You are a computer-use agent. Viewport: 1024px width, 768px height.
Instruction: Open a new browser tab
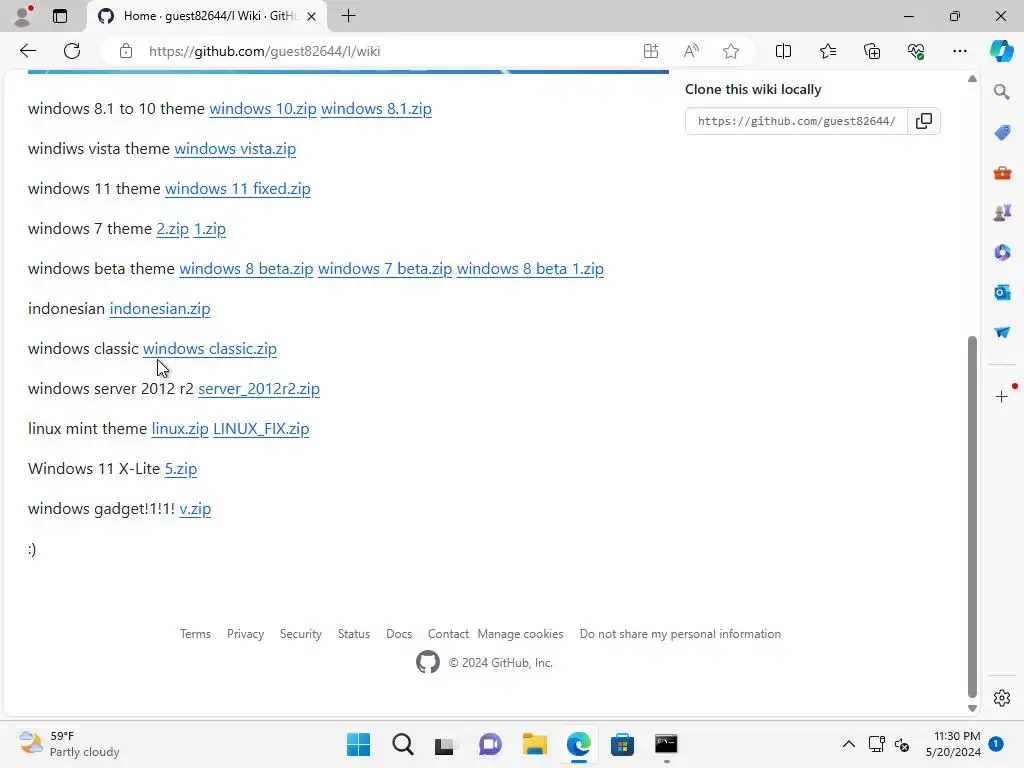(x=349, y=16)
